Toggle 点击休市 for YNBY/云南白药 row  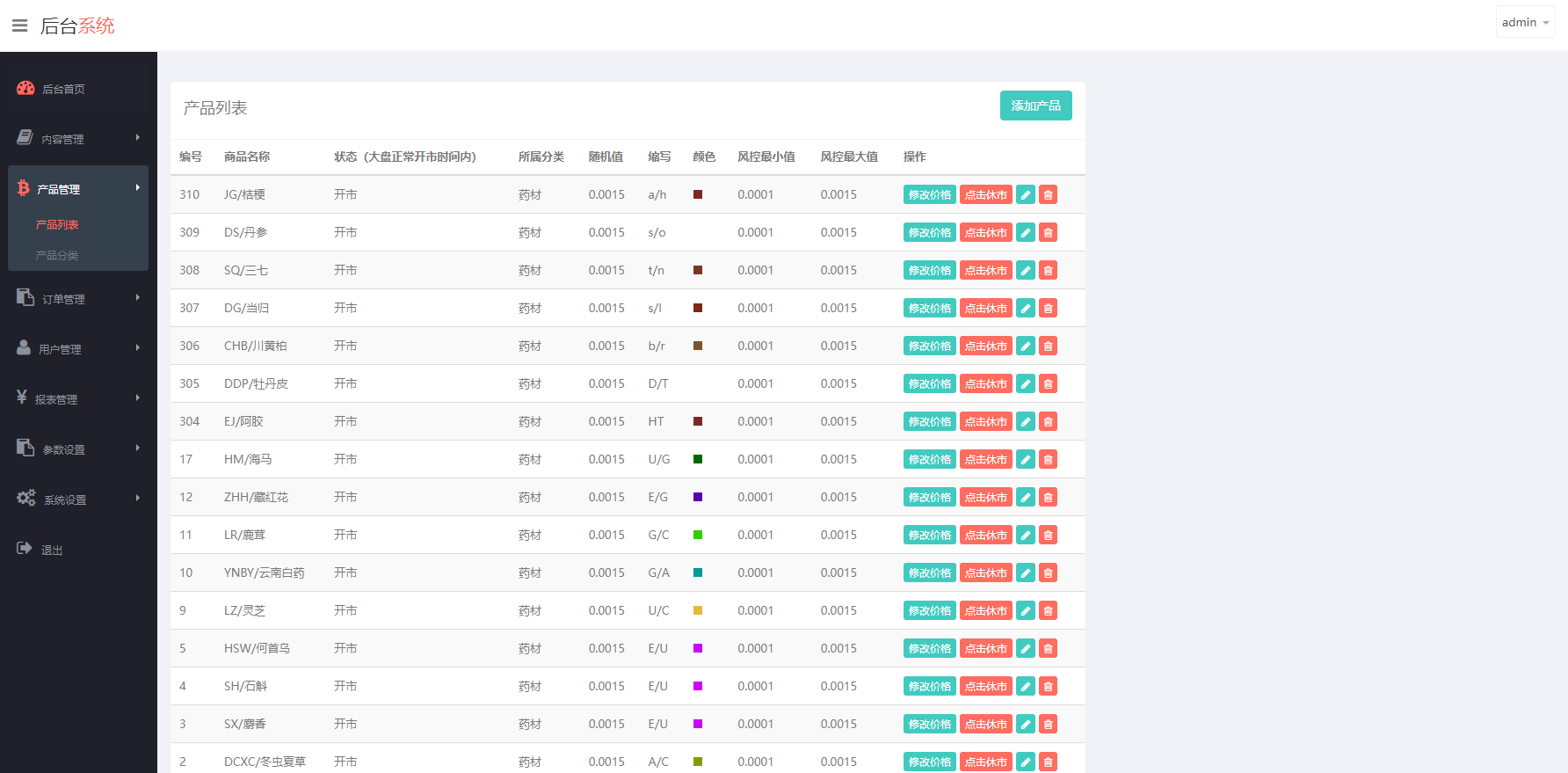coord(985,572)
